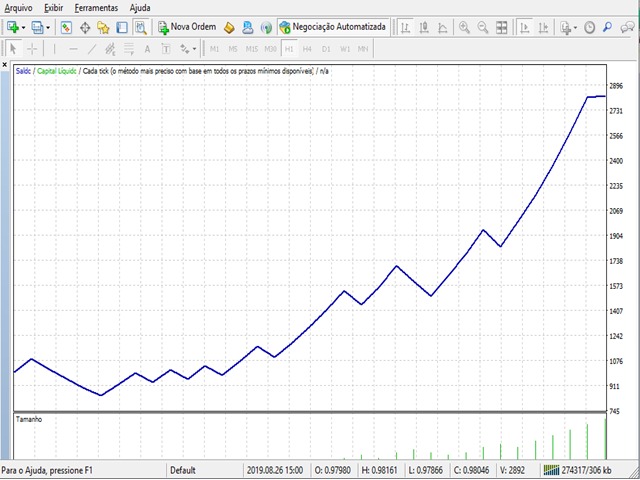Viewport: 640px width, 480px height.
Task: Switch to D1 timeframe
Action: pyautogui.click(x=326, y=49)
